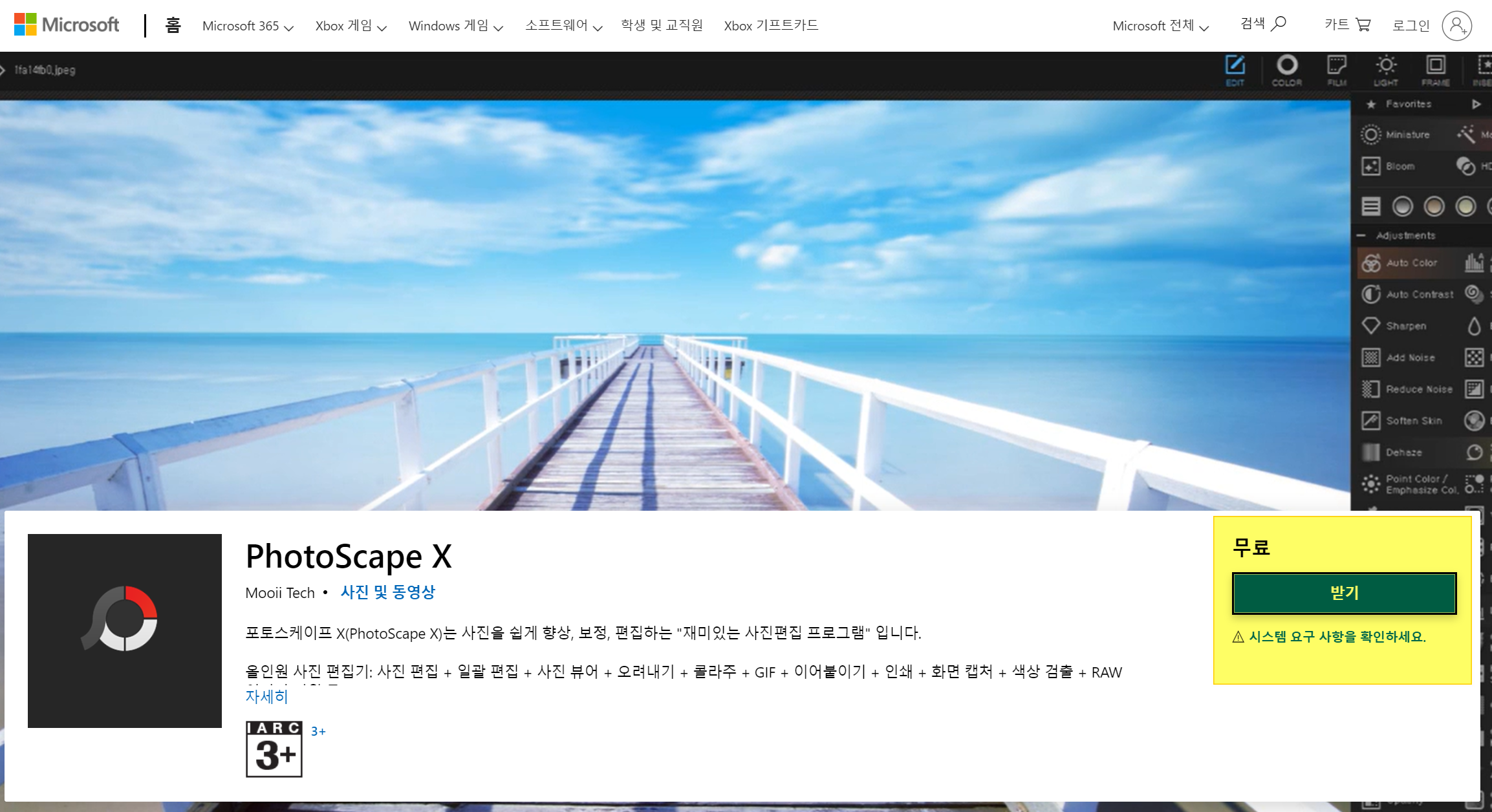The width and height of the screenshot is (1492, 812).
Task: Click the Microsoft logo
Action: (x=67, y=25)
